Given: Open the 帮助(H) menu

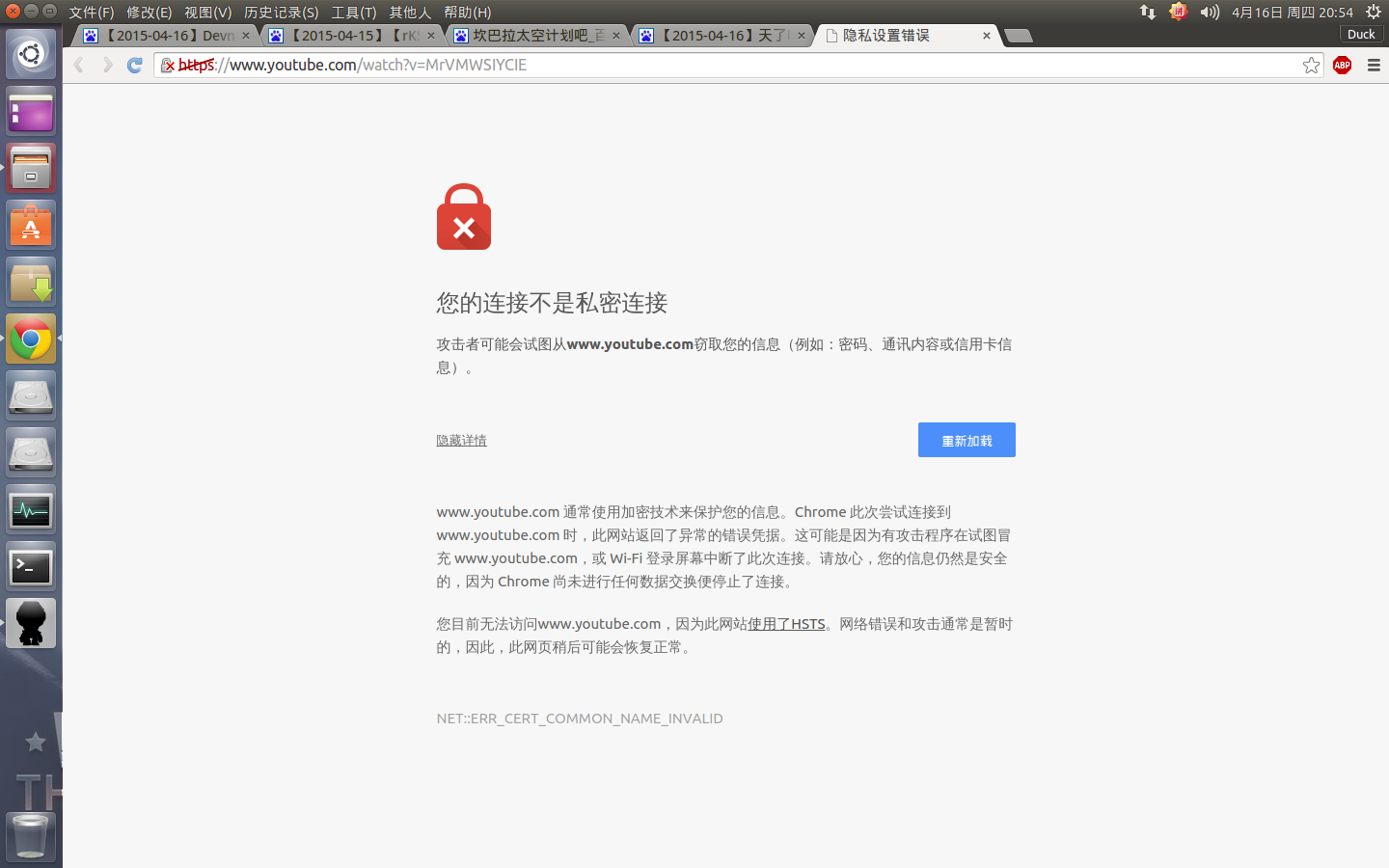Looking at the screenshot, I should (468, 13).
